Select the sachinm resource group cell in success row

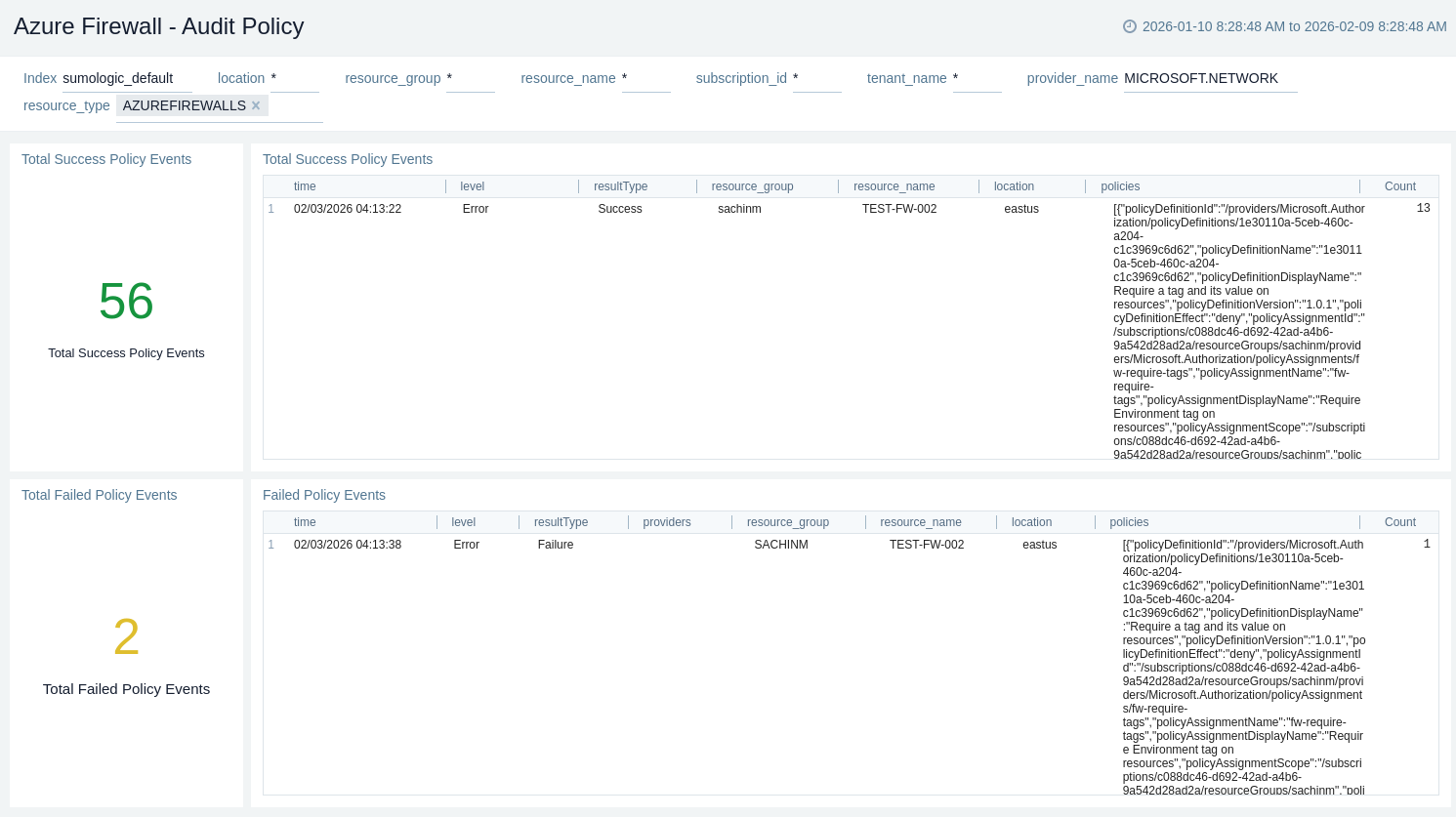[x=739, y=209]
